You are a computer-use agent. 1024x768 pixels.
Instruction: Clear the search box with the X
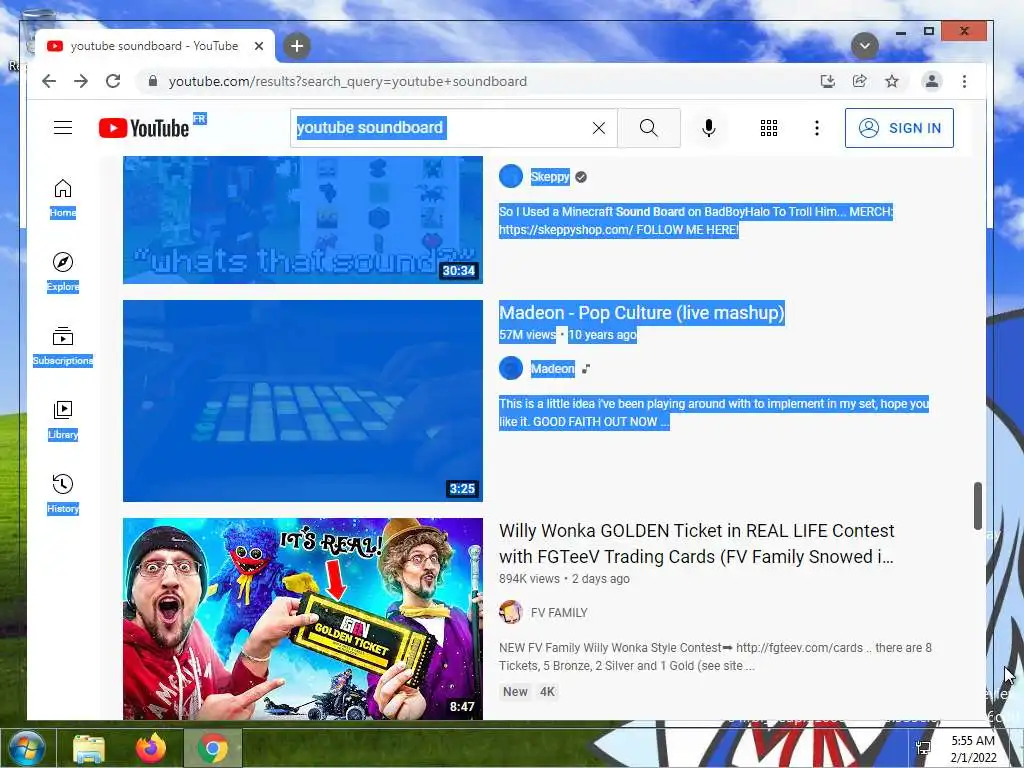(x=599, y=128)
